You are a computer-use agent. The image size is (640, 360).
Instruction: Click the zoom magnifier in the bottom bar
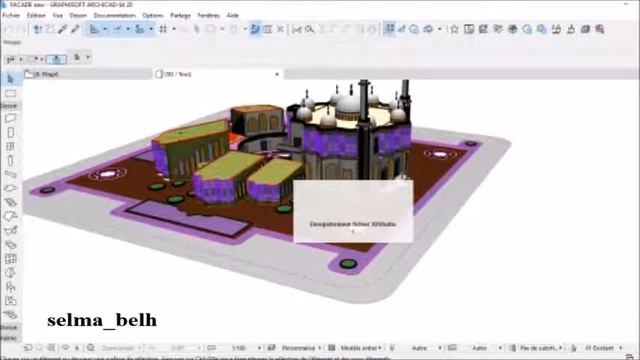coord(51,348)
